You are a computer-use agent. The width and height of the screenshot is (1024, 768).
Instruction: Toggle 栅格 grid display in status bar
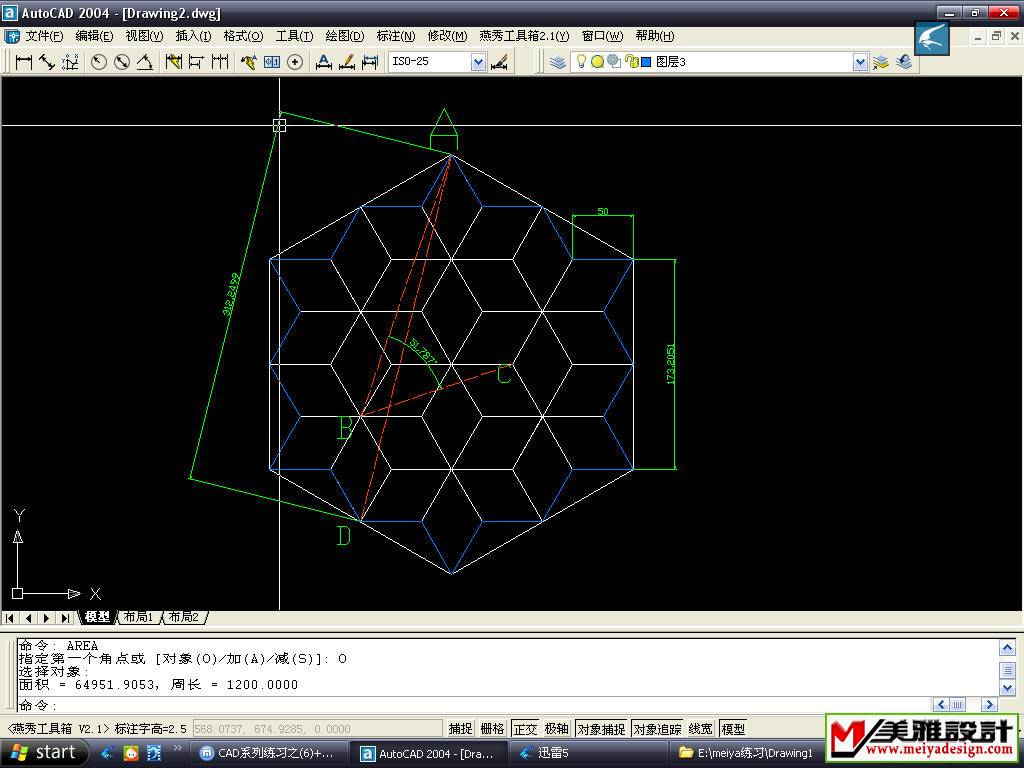[492, 729]
